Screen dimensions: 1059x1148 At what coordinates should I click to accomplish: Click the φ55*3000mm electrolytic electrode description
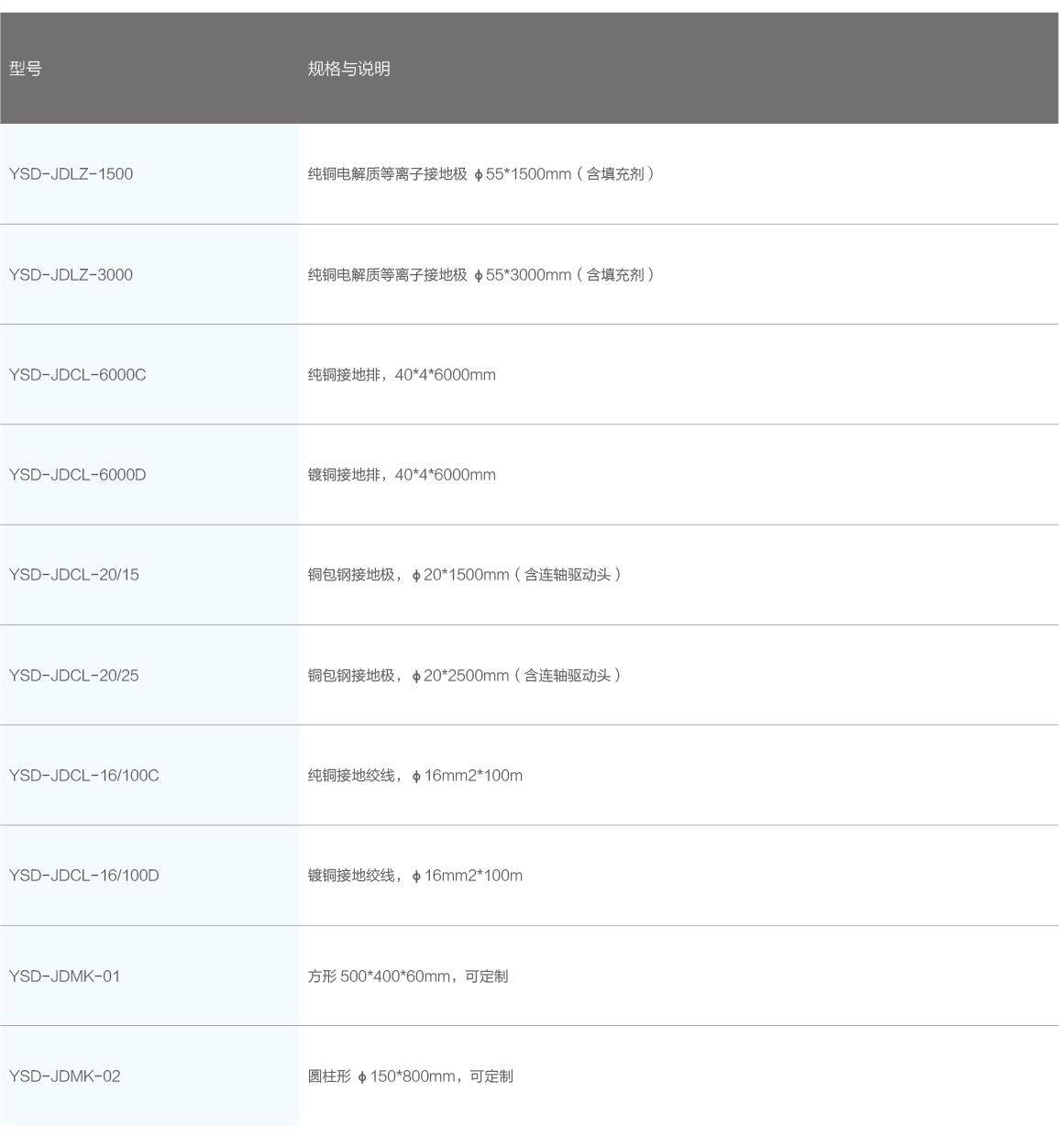(x=480, y=274)
